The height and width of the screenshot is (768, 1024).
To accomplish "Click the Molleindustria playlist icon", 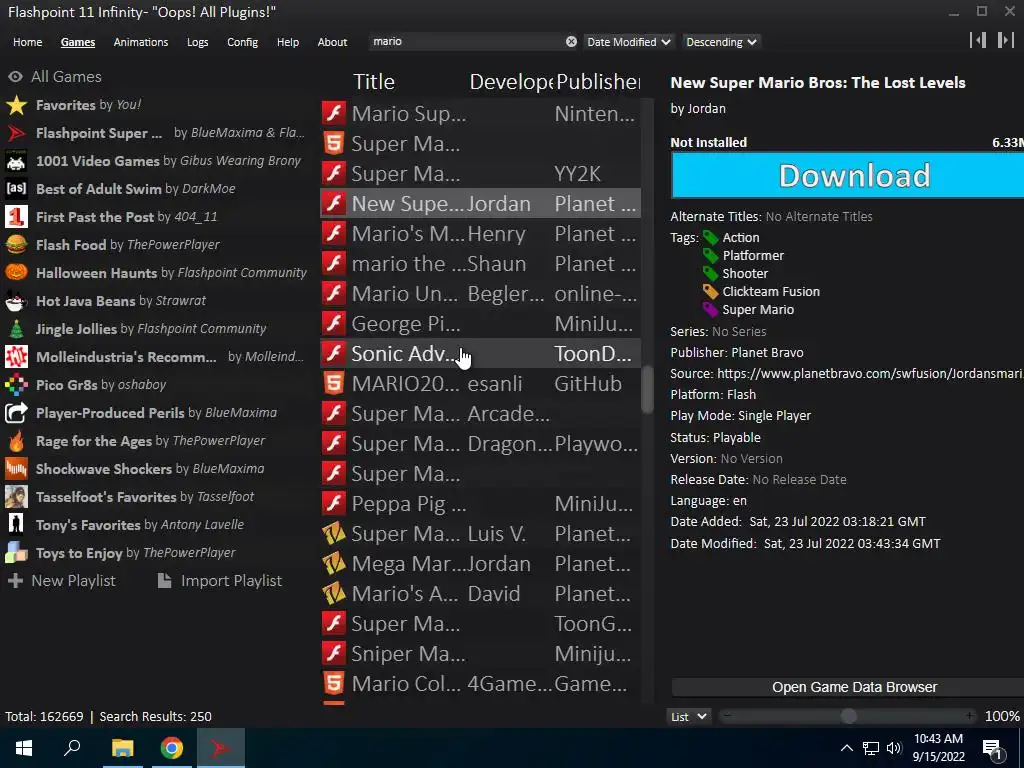I will click(16, 357).
